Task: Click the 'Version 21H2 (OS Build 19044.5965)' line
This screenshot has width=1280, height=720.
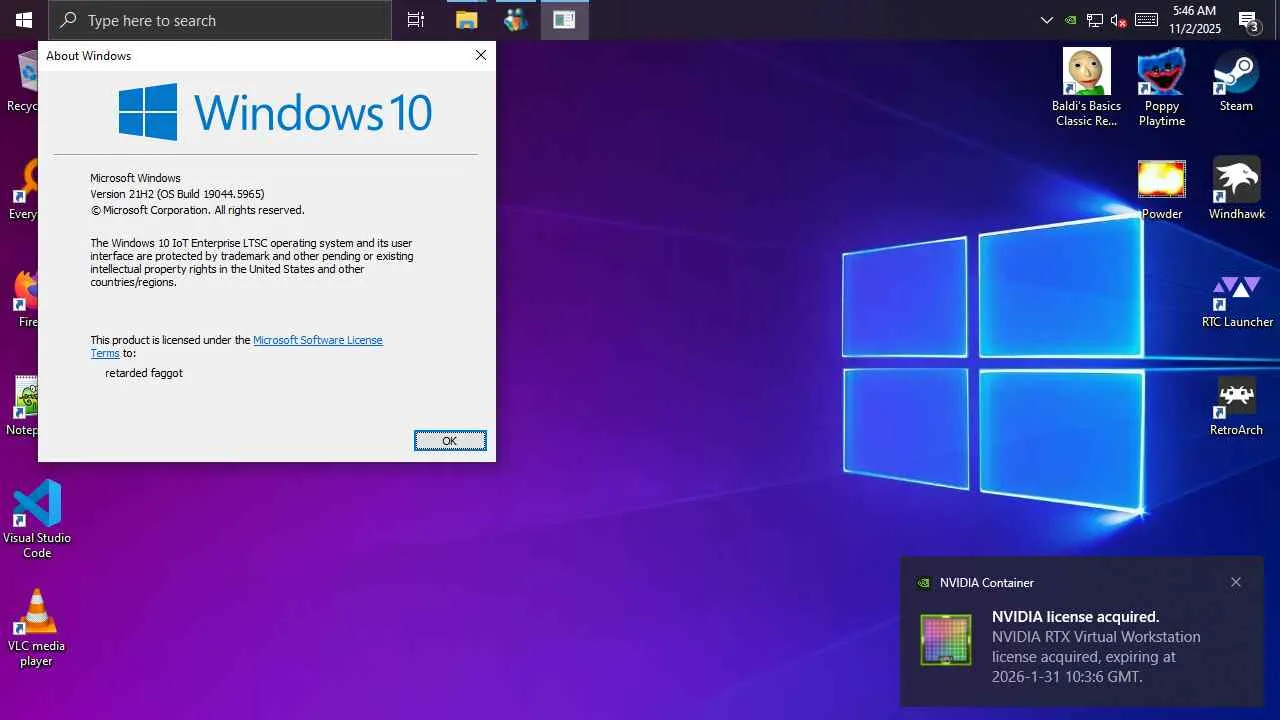Action: click(x=177, y=194)
